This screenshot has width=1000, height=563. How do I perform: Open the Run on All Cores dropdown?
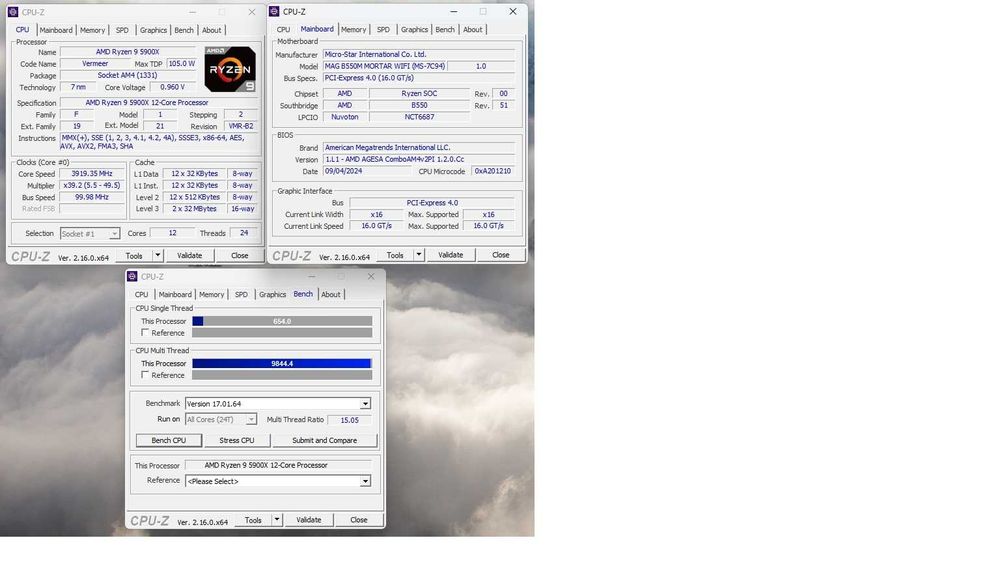[251, 420]
